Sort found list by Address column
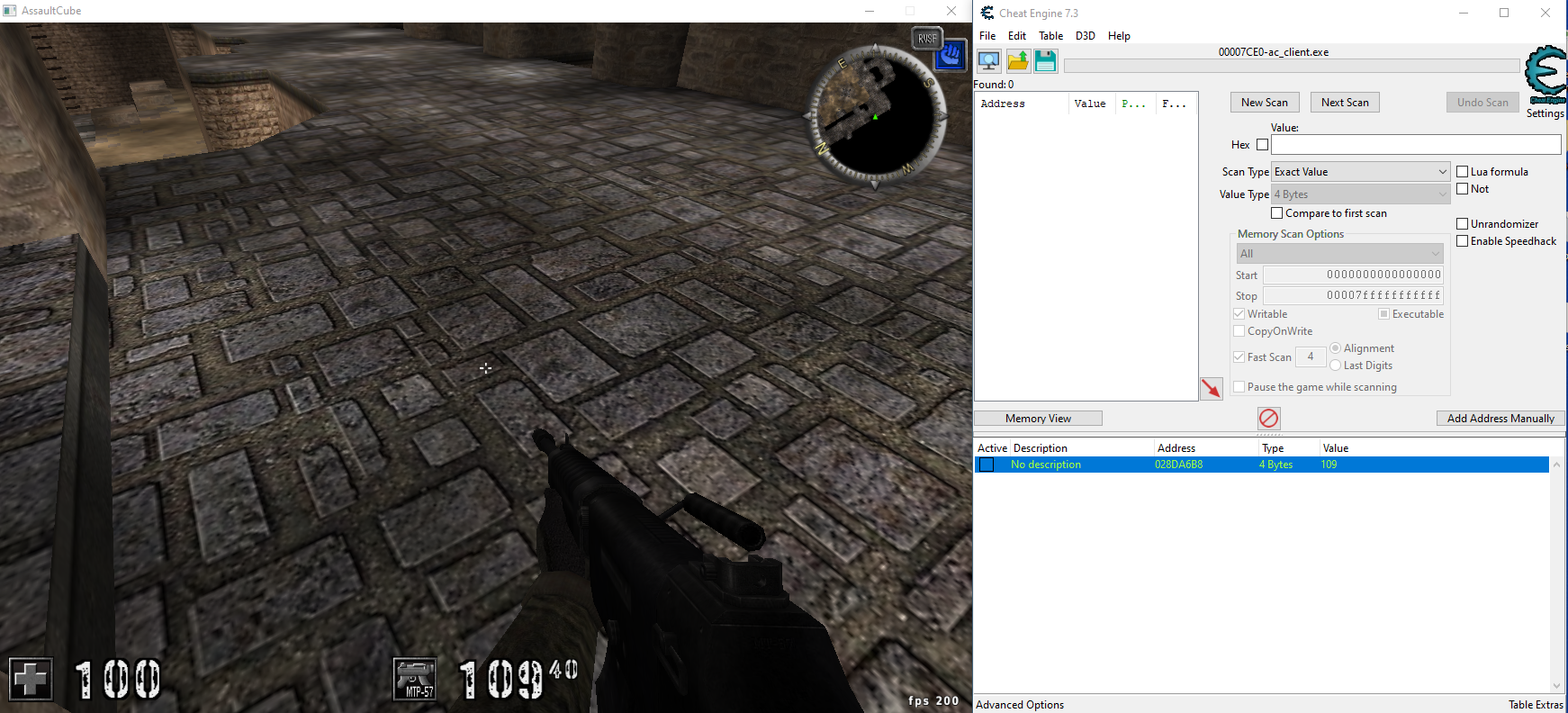Viewport: 1568px width, 713px height. 1022,104
